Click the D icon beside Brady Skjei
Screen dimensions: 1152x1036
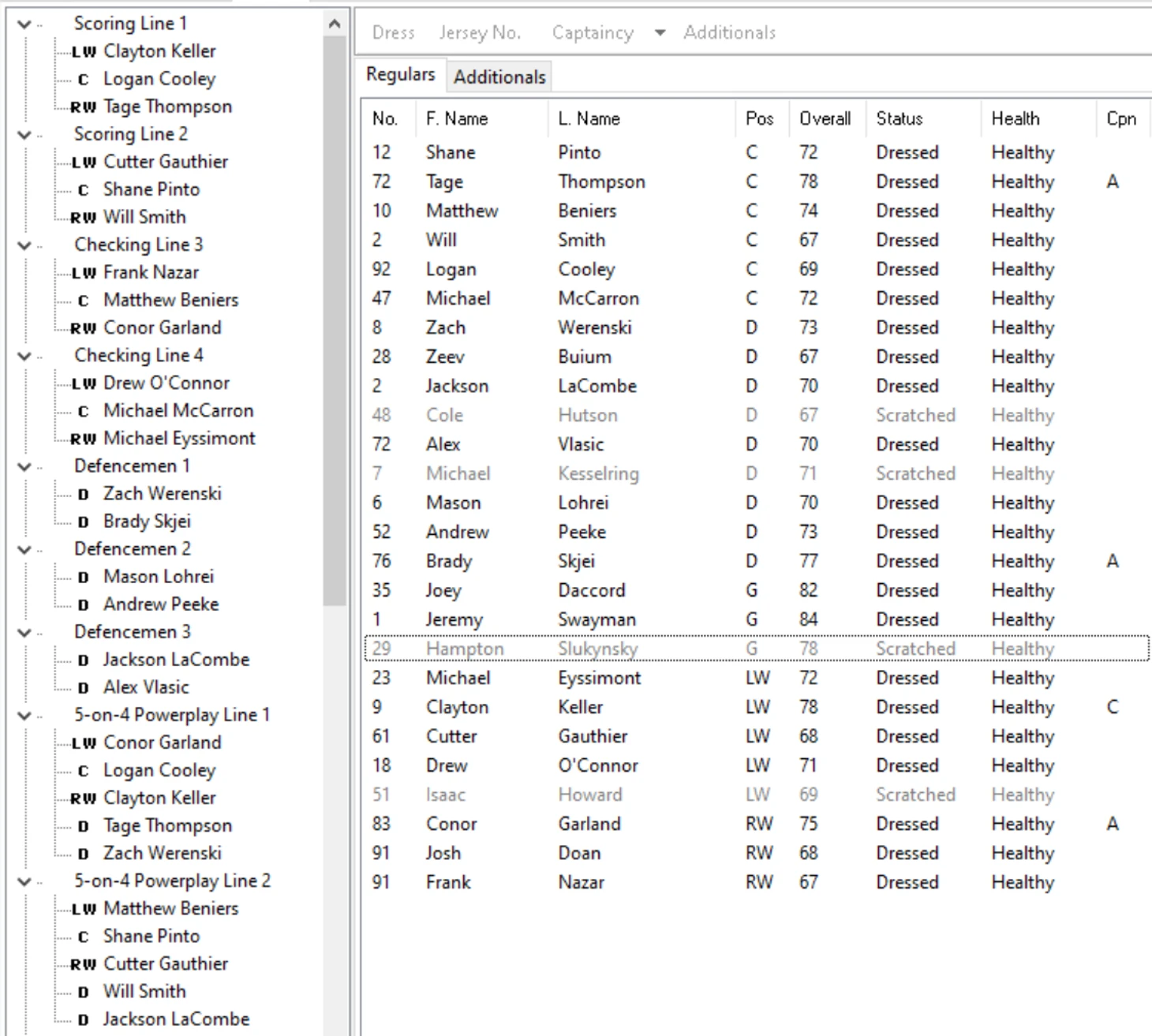point(83,522)
